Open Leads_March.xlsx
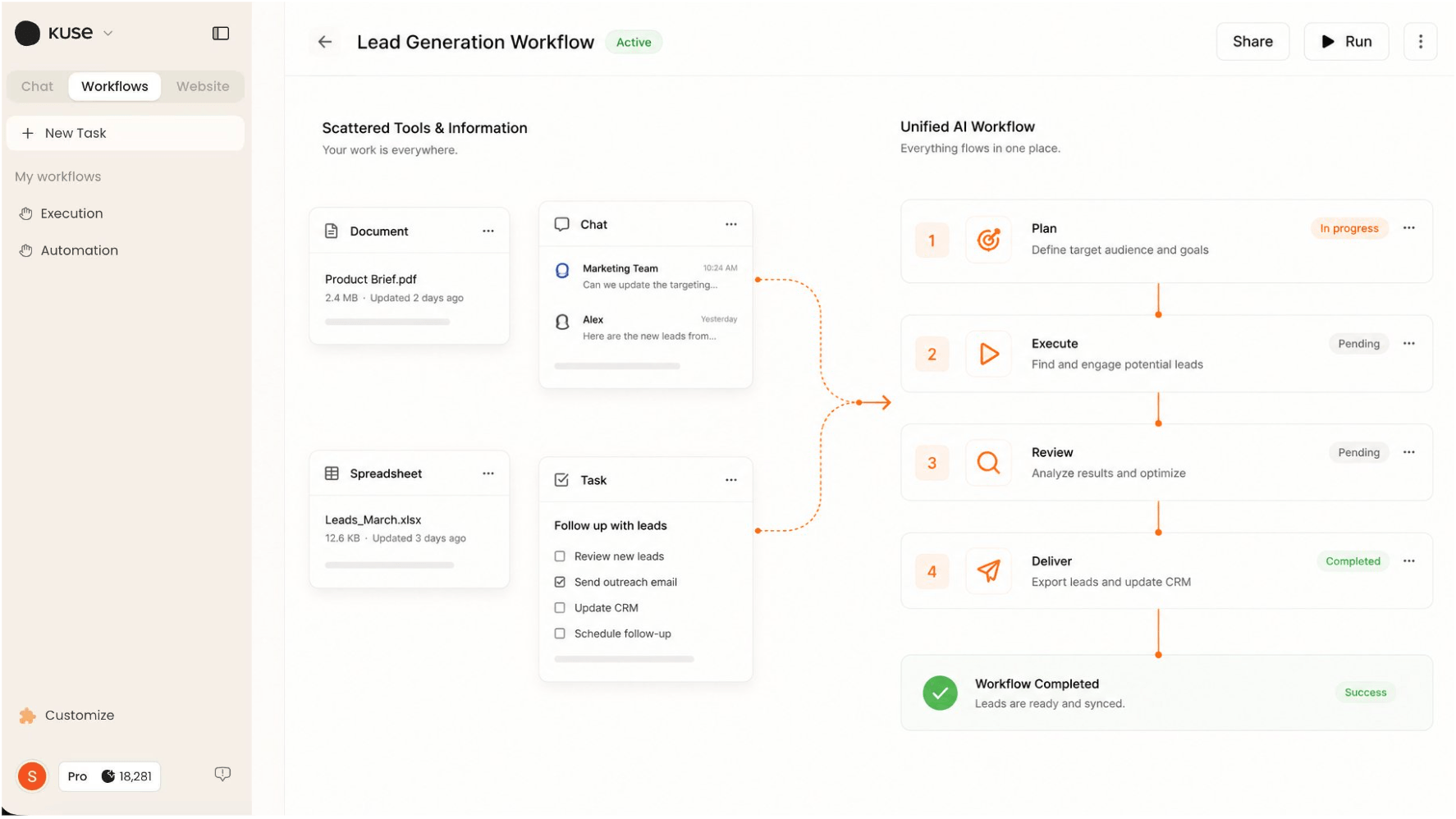 tap(373, 520)
